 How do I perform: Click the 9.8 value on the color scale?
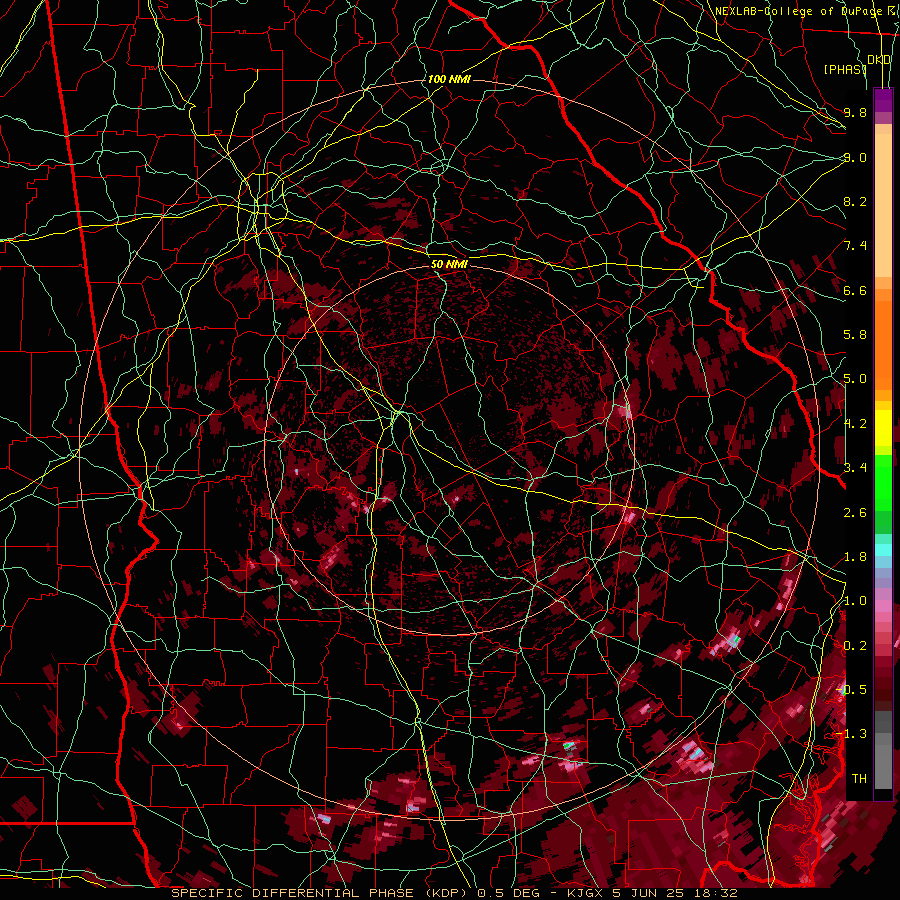click(855, 112)
